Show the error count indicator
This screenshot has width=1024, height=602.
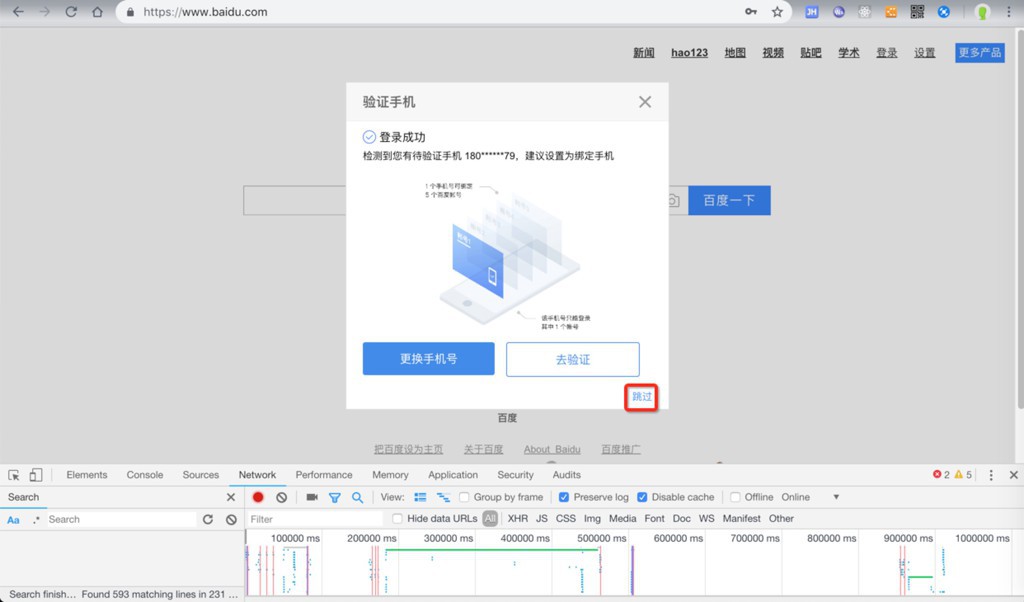(x=941, y=475)
